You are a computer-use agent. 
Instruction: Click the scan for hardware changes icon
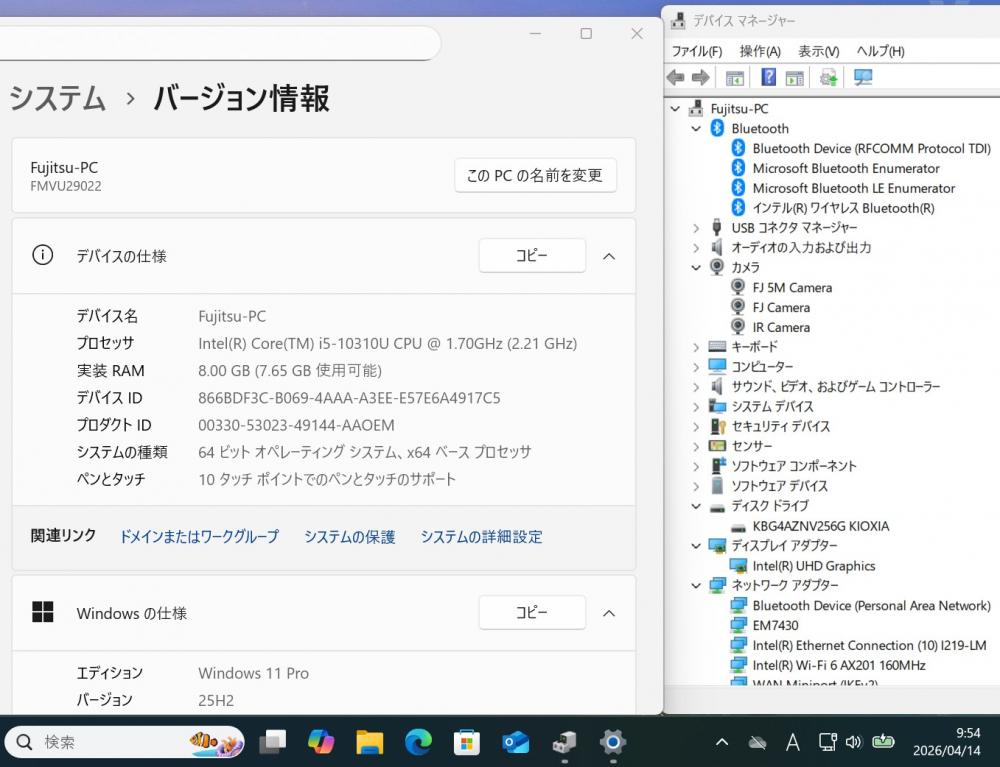pyautogui.click(x=862, y=78)
